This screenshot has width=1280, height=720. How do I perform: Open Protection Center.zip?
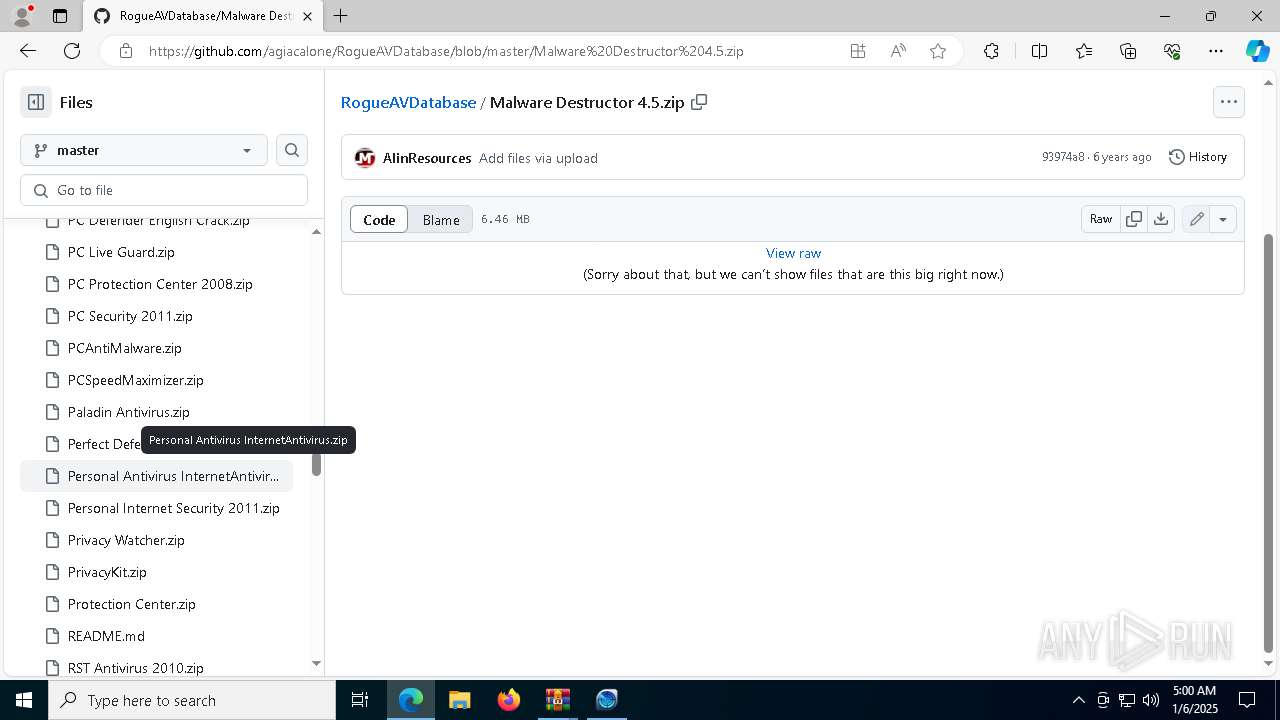pos(156,604)
